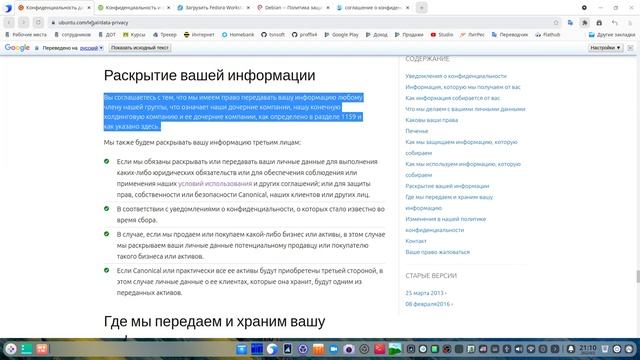Viewport: 640px width, 360px height.
Task: Jump to 'Уведомления о конфиденциальности' section
Action: click(x=456, y=76)
